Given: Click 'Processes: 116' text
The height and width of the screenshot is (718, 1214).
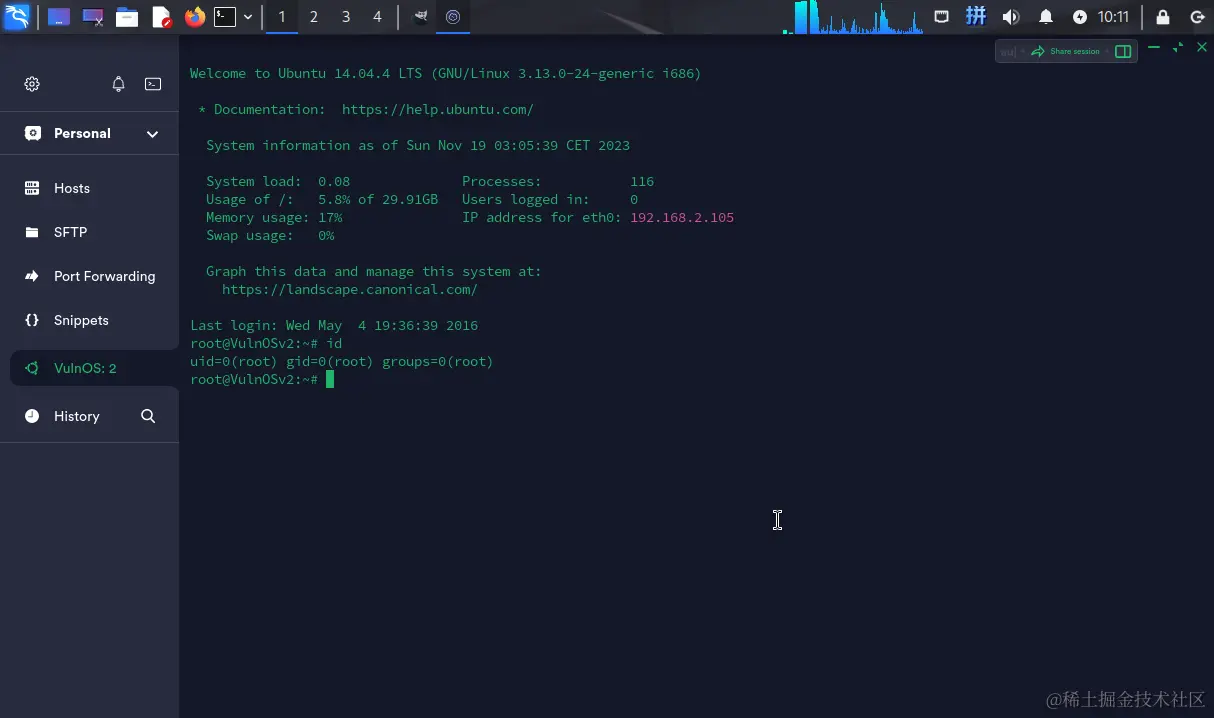Looking at the screenshot, I should [x=558, y=182].
